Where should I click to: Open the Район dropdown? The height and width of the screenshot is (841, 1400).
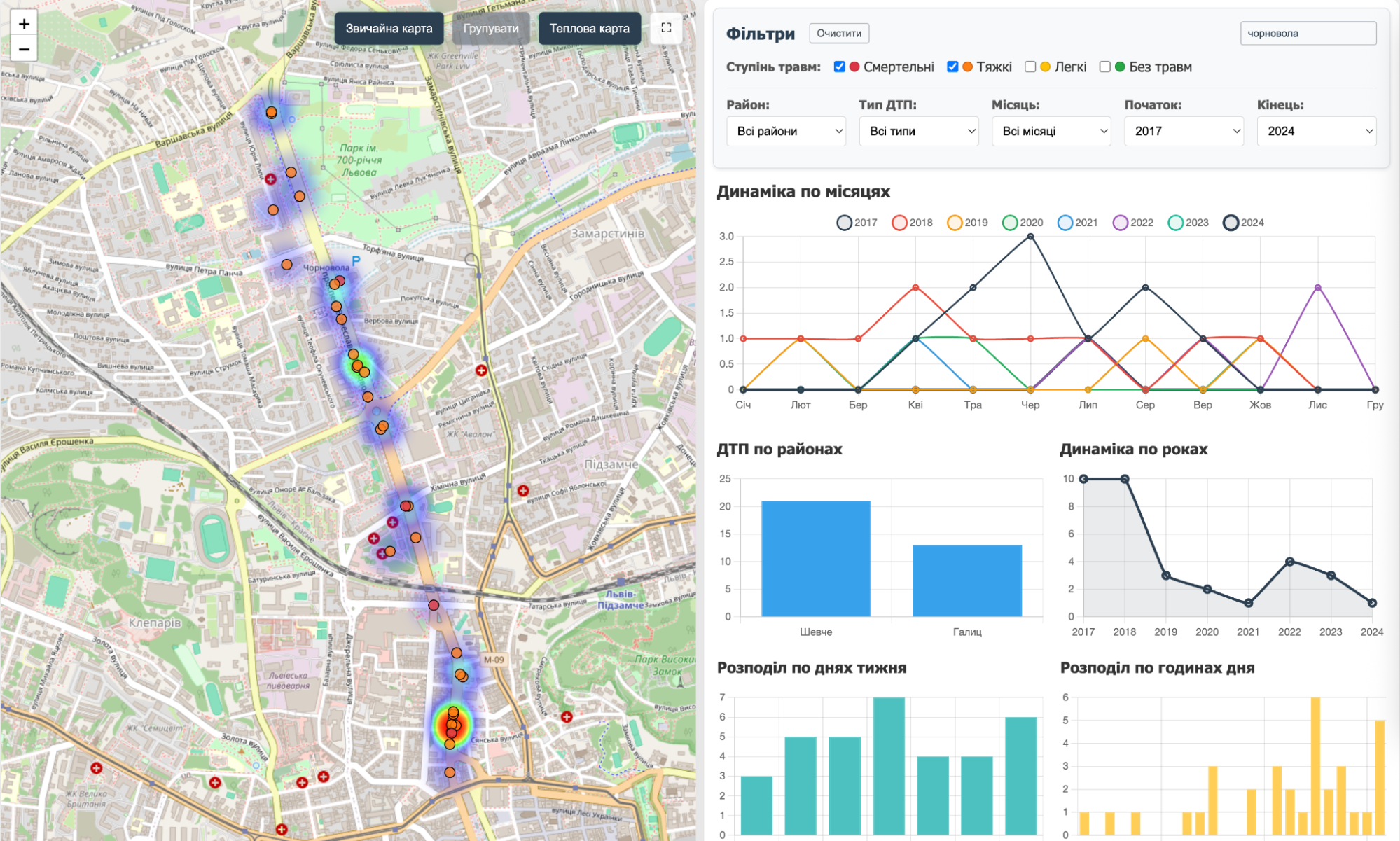point(786,131)
